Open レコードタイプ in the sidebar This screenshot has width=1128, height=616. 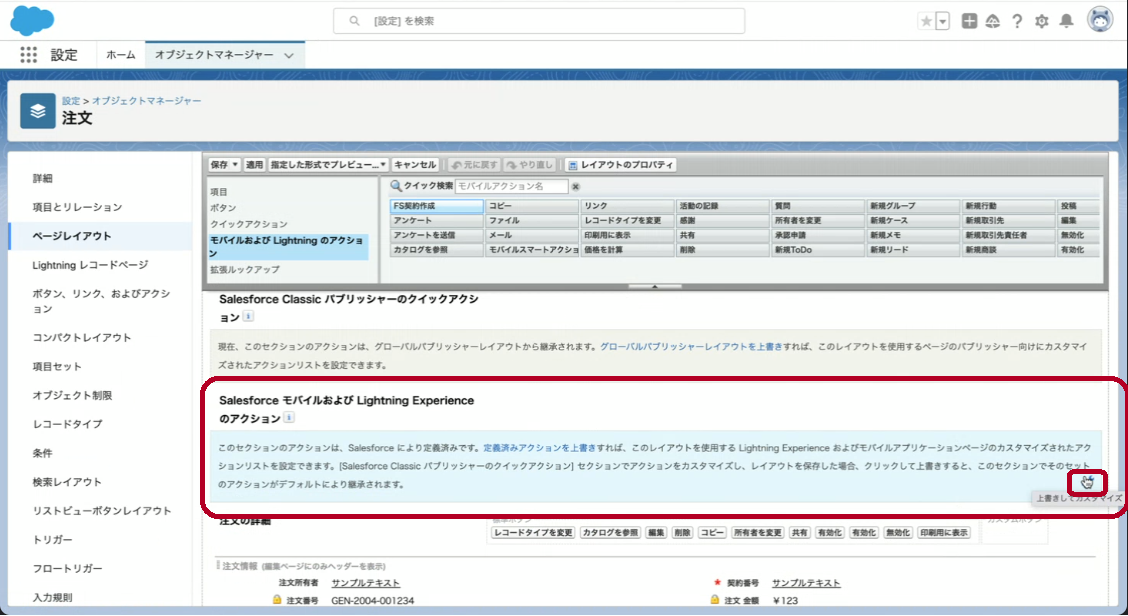point(67,424)
